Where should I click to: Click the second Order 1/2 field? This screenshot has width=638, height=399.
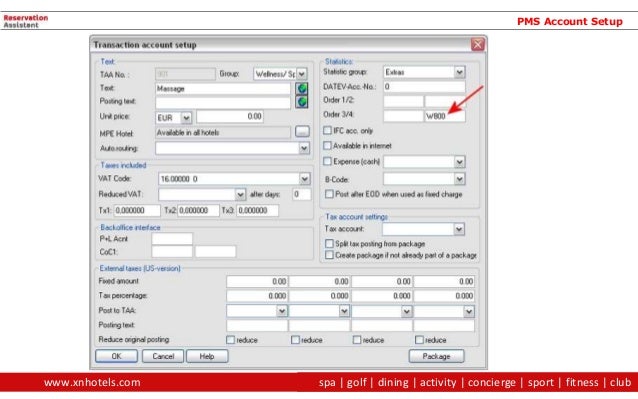click(x=445, y=101)
